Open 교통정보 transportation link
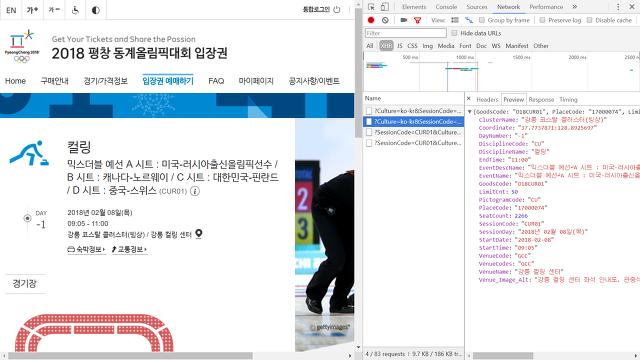The image size is (640, 360). pyautogui.click(x=129, y=249)
